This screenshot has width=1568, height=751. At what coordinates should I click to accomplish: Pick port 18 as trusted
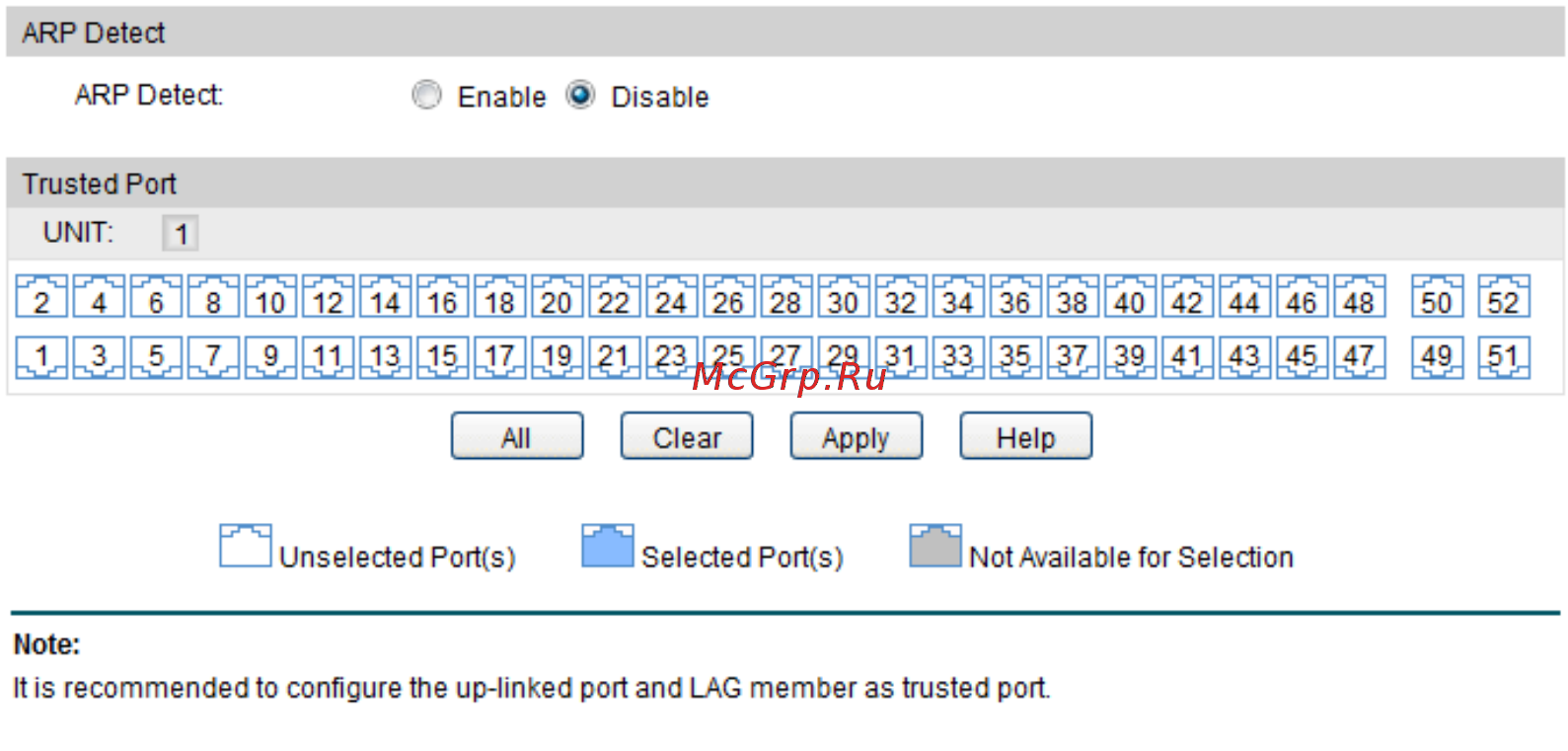(499, 297)
